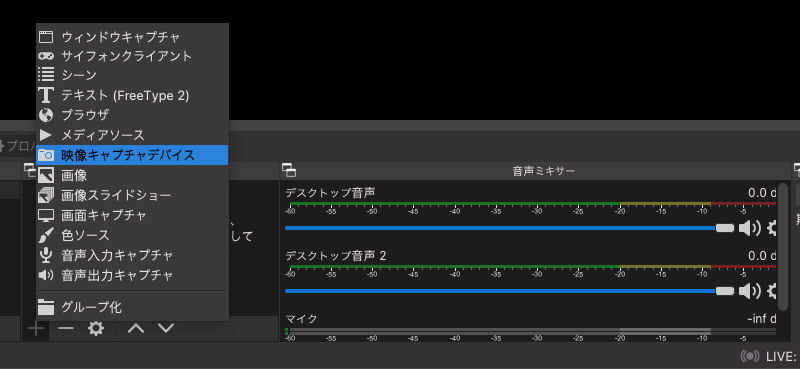The width and height of the screenshot is (800, 369).
Task: Click the デスクトップ音声 2 label
Action: pyautogui.click(x=336, y=256)
